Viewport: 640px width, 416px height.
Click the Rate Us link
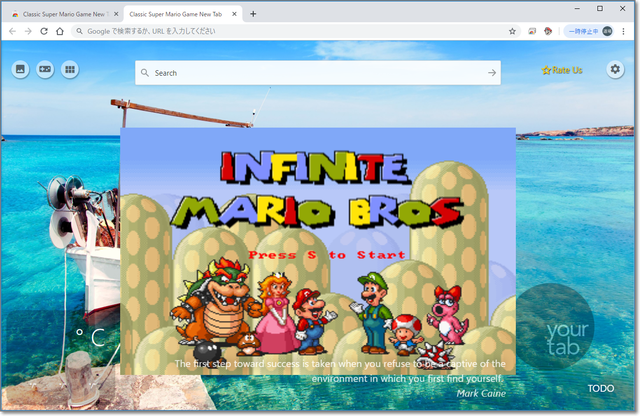[x=561, y=70]
